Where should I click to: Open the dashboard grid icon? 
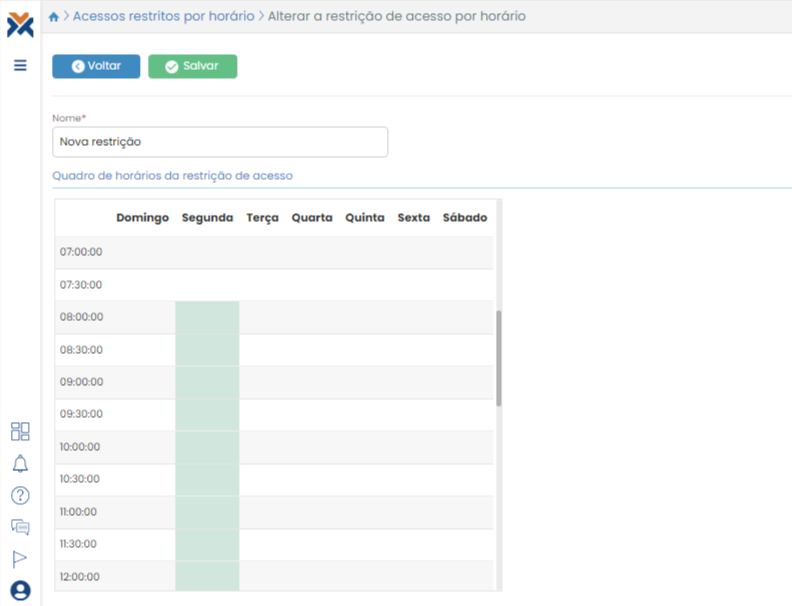(20, 431)
